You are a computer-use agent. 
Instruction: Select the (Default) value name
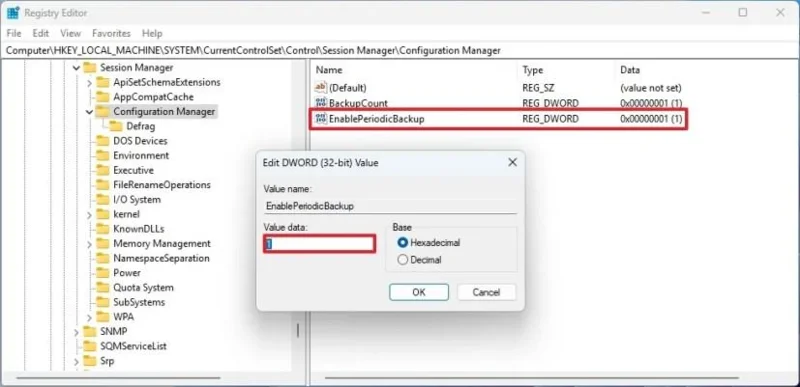[348, 88]
